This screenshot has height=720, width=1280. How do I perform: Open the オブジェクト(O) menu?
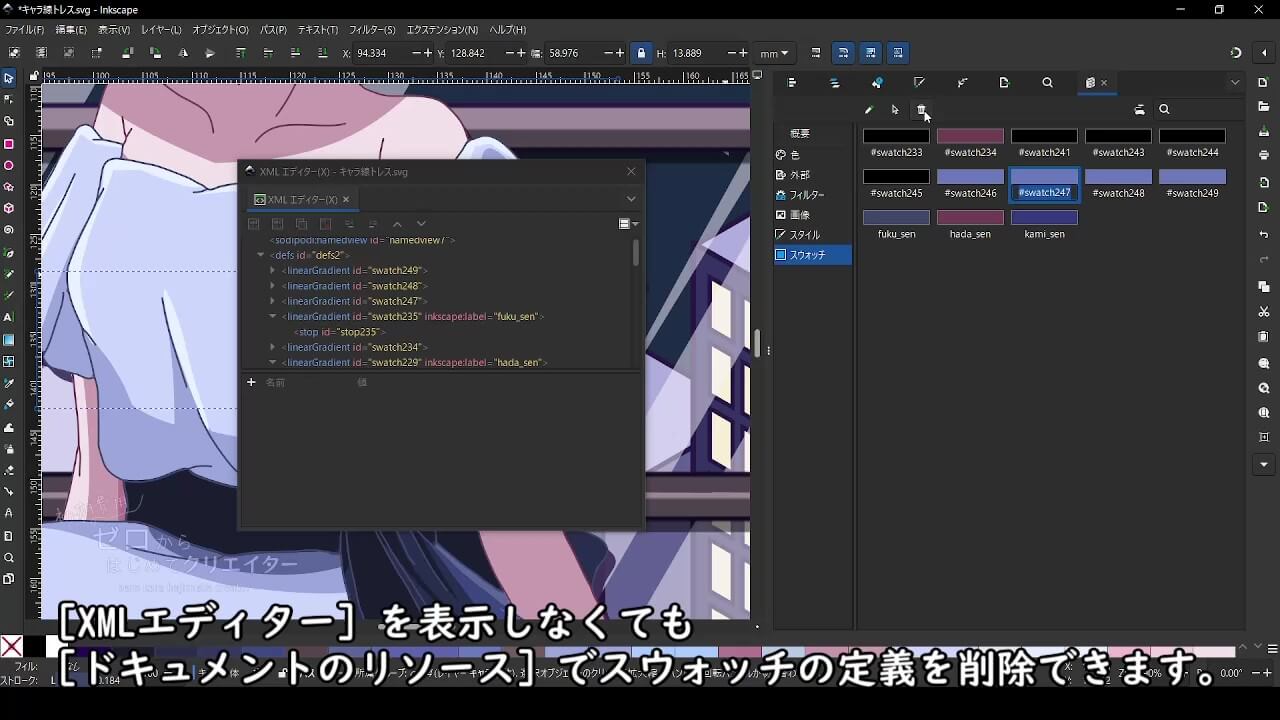pyautogui.click(x=220, y=30)
